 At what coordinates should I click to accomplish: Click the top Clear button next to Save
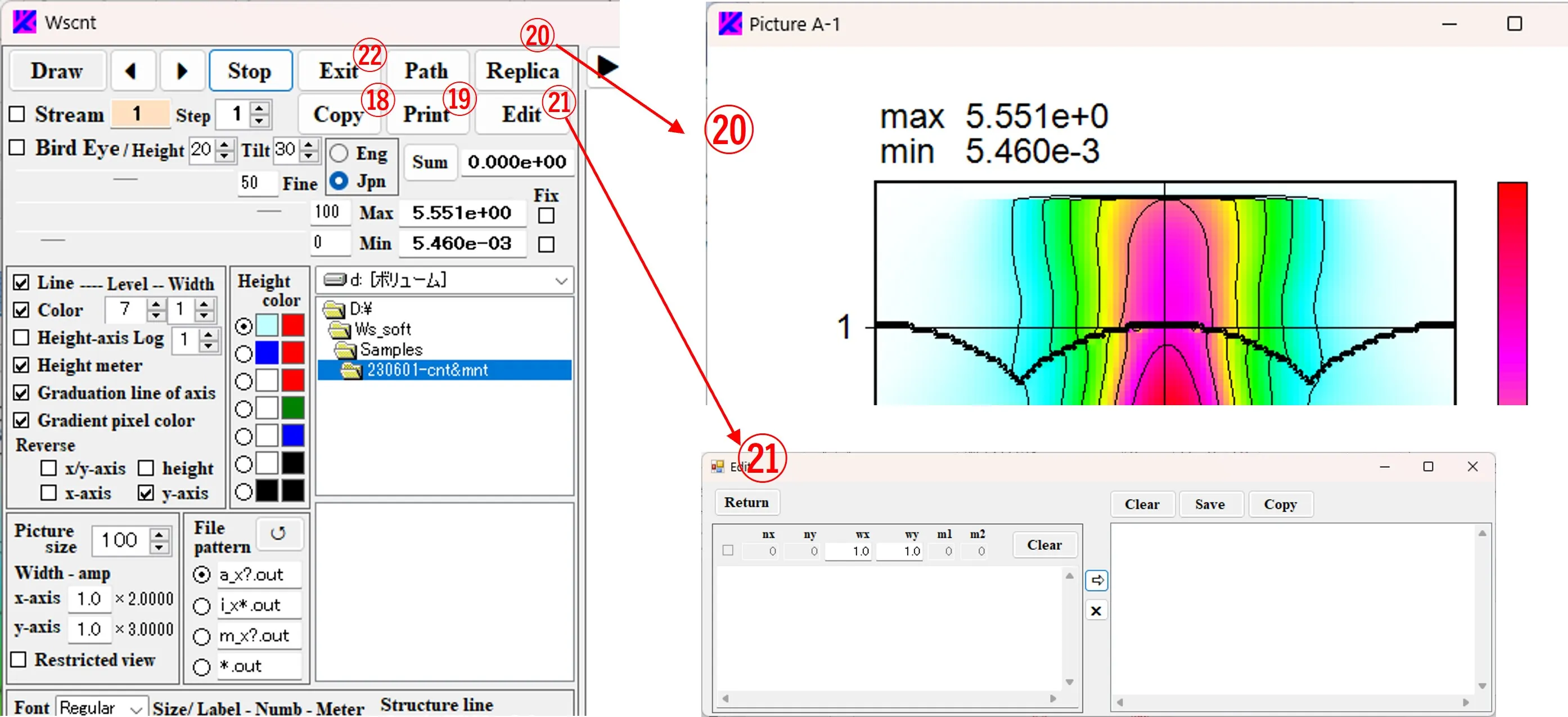pos(1142,504)
